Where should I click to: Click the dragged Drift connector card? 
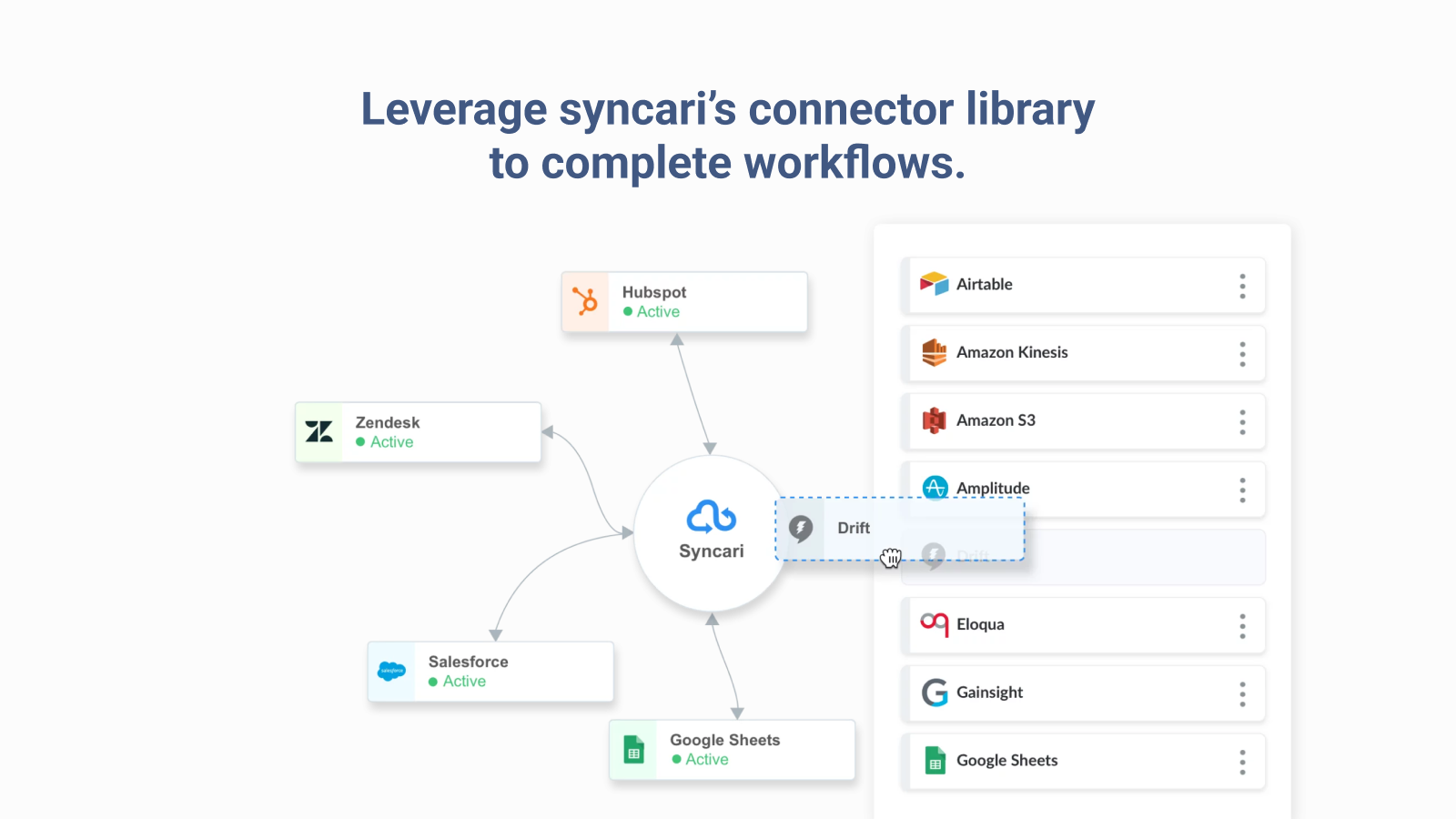[x=899, y=529]
